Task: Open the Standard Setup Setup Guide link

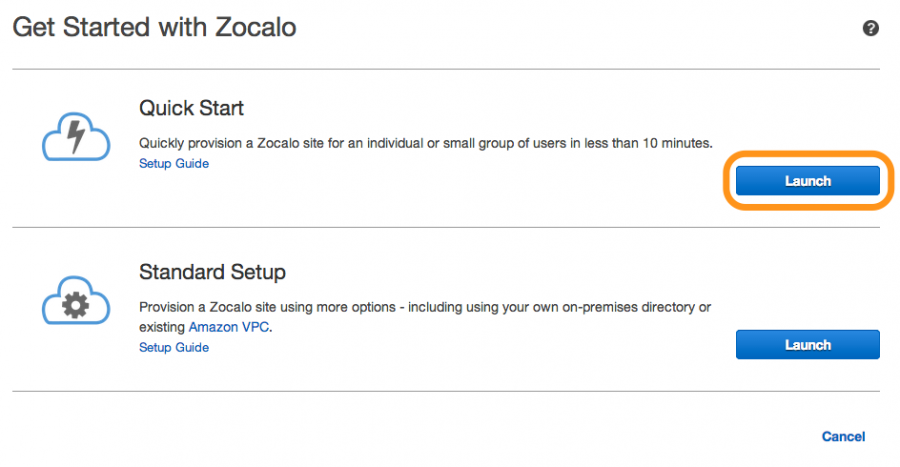Action: point(174,348)
